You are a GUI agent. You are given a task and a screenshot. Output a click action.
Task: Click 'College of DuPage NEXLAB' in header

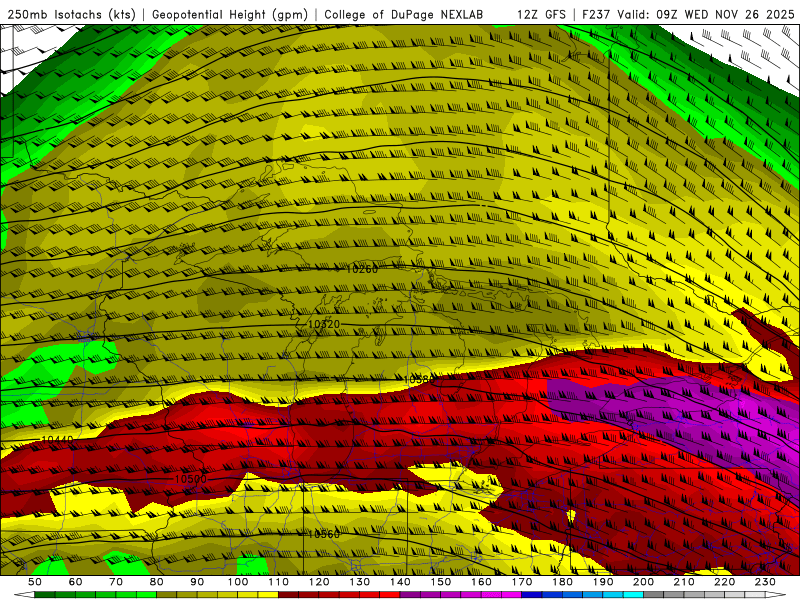404,14
